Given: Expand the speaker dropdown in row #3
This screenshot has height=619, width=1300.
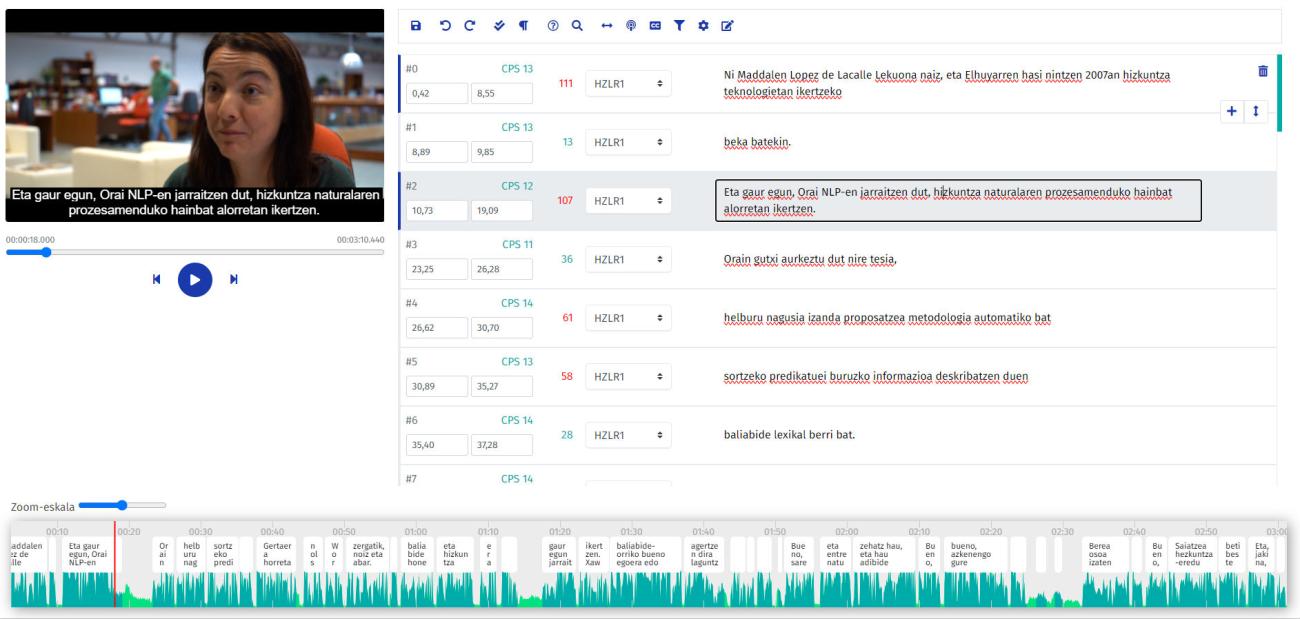Looking at the screenshot, I should [628, 260].
